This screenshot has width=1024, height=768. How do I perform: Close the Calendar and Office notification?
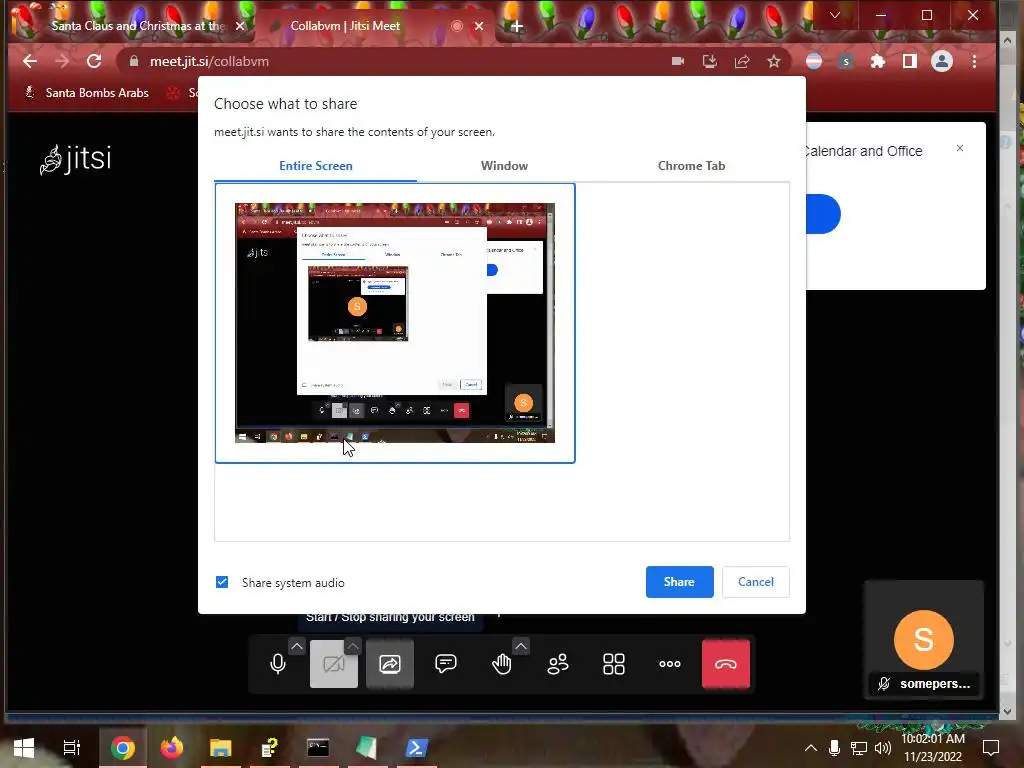[960, 148]
